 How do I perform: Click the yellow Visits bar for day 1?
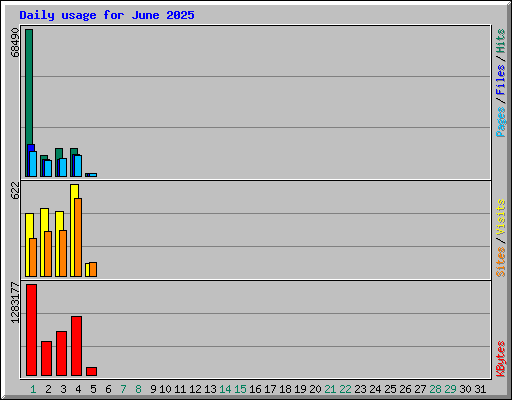click(29, 245)
